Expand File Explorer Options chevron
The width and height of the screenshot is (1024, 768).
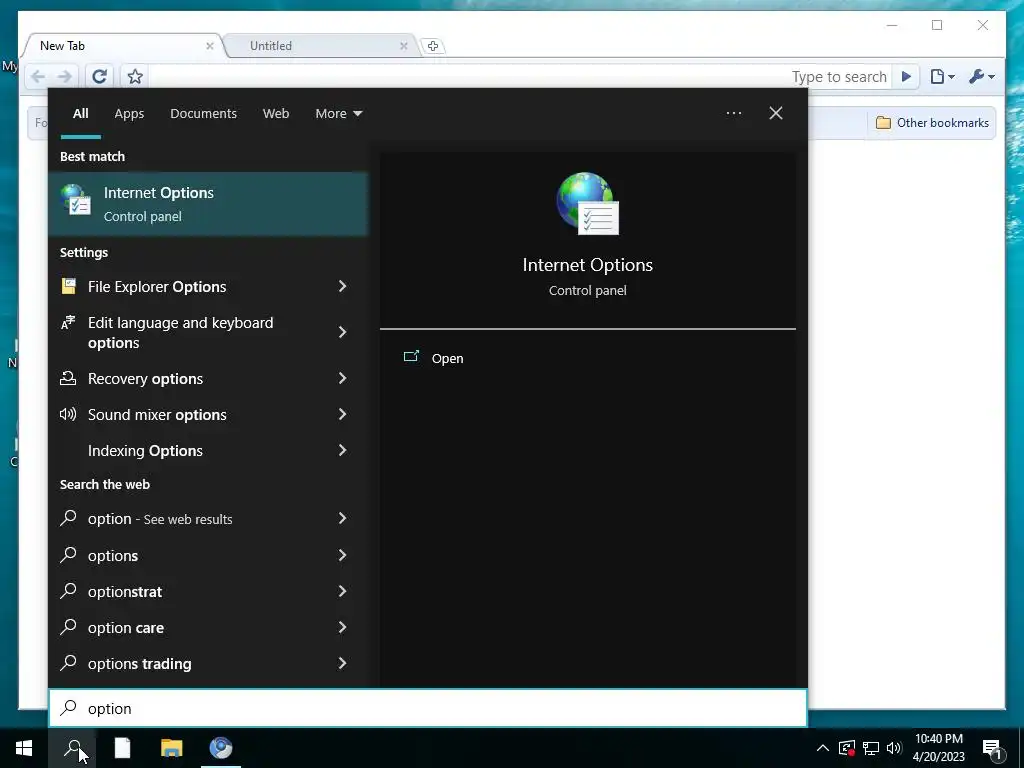[x=342, y=286]
